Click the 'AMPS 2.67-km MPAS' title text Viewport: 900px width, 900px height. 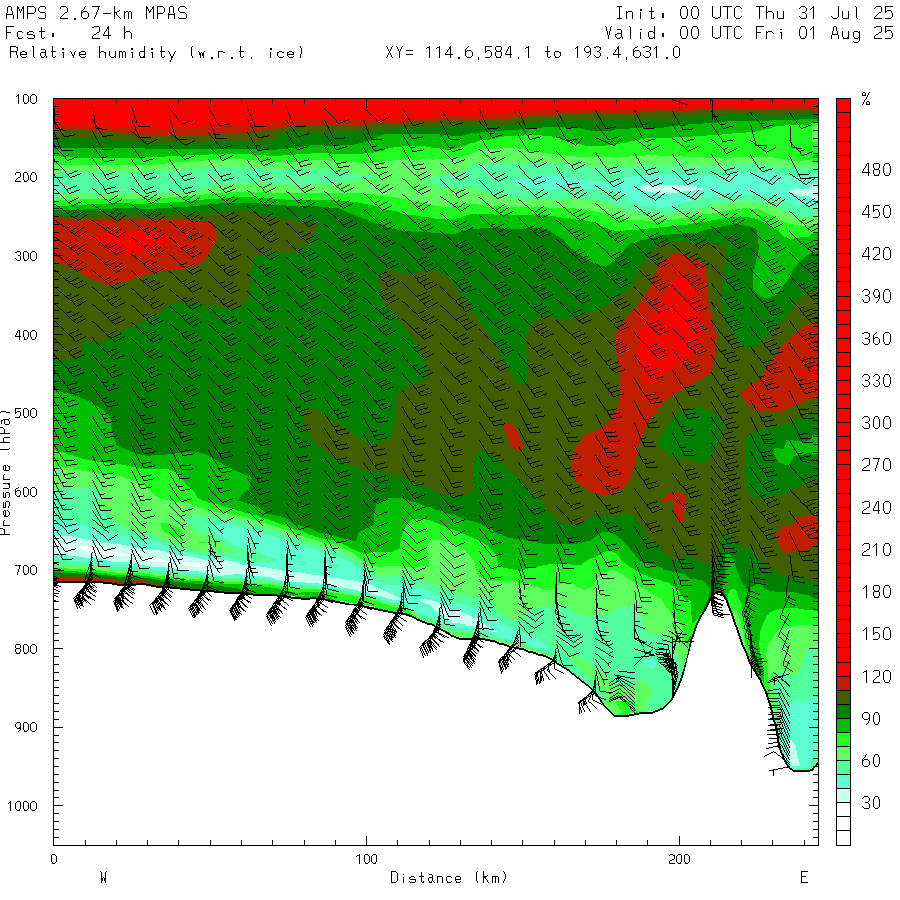[96, 13]
